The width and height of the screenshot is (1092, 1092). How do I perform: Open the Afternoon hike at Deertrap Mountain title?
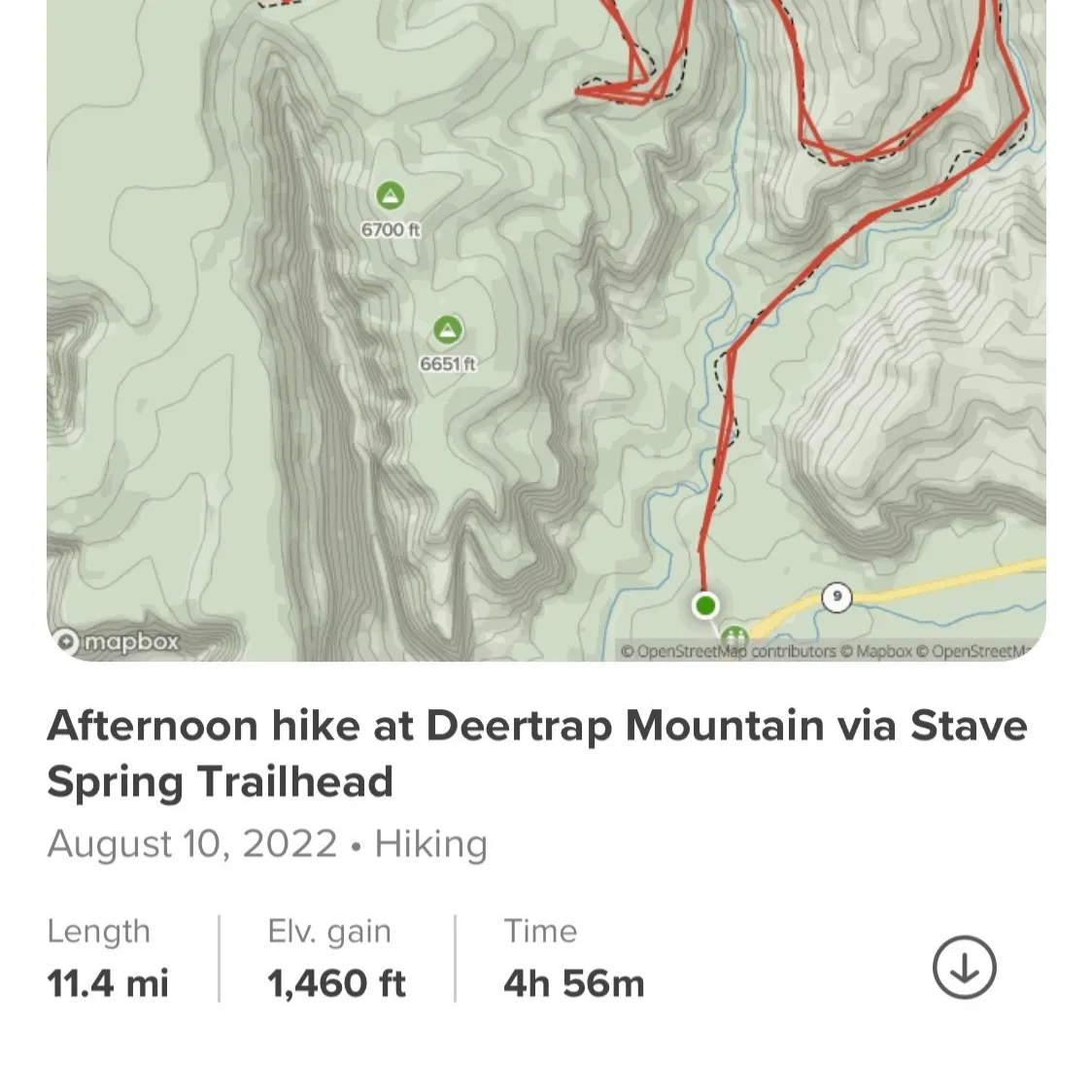[537, 753]
